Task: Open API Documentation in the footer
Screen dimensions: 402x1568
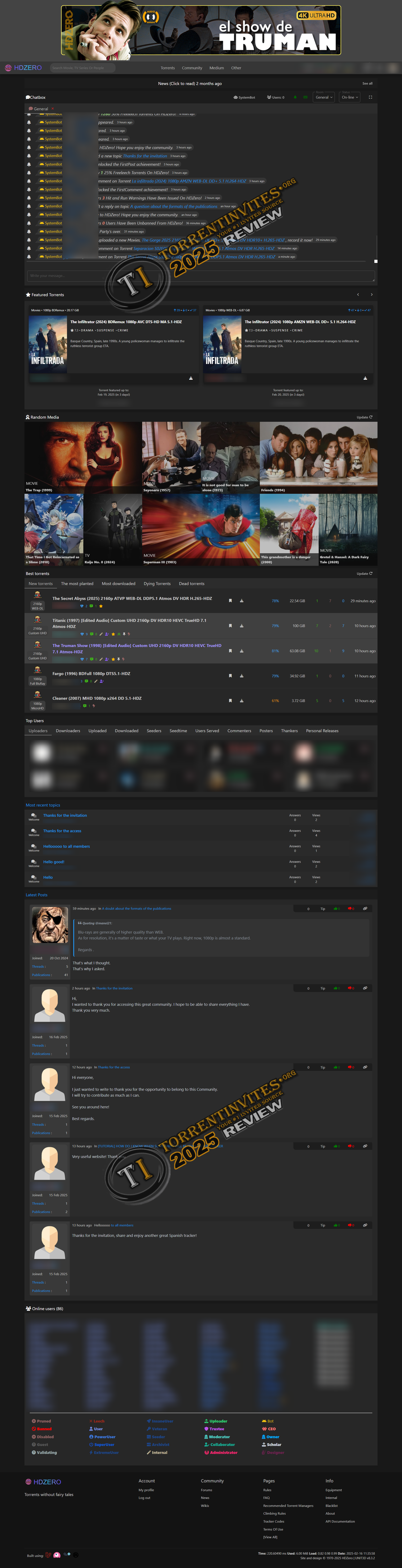Action: point(340,1521)
